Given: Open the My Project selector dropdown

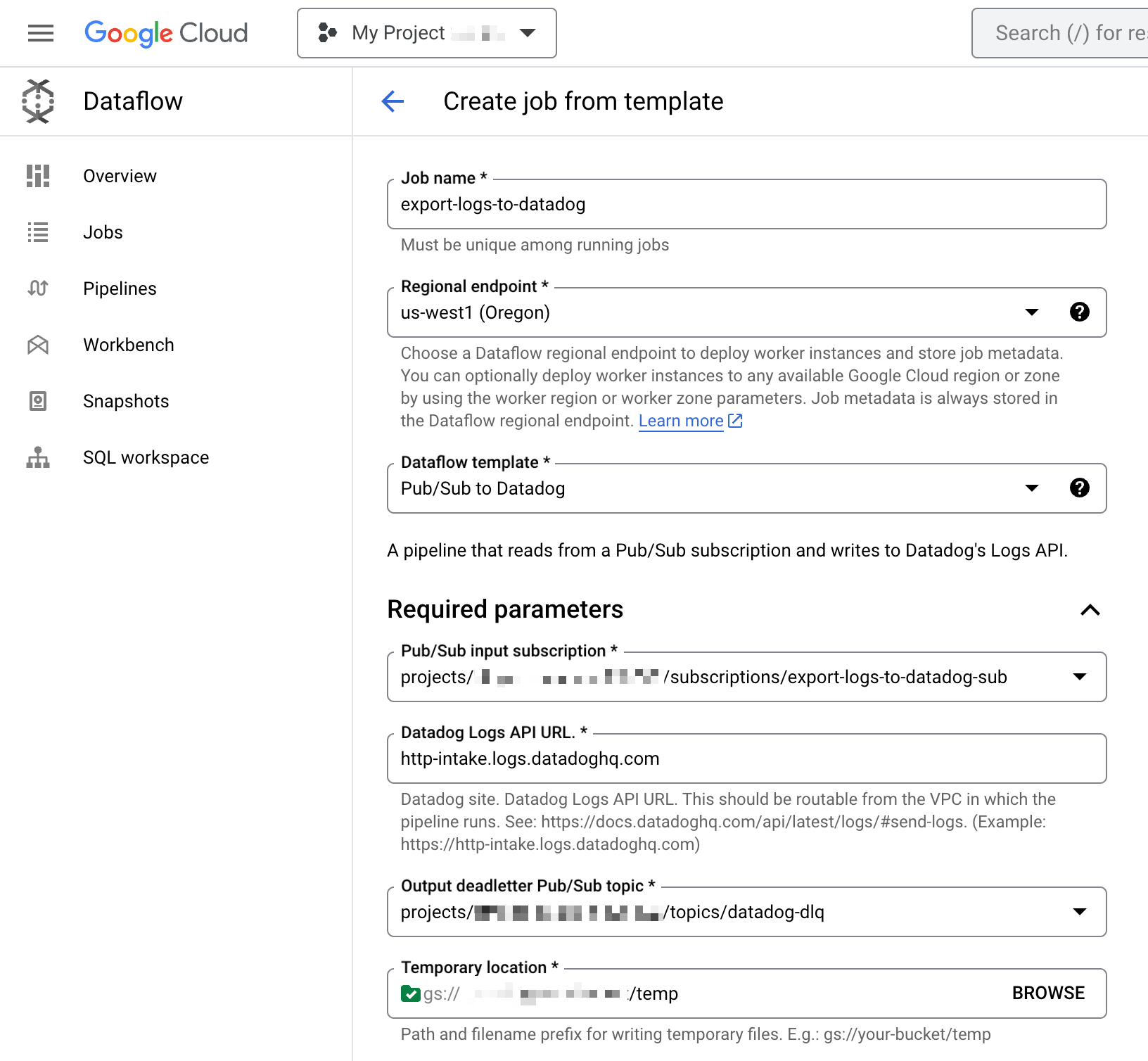Looking at the screenshot, I should [x=427, y=33].
